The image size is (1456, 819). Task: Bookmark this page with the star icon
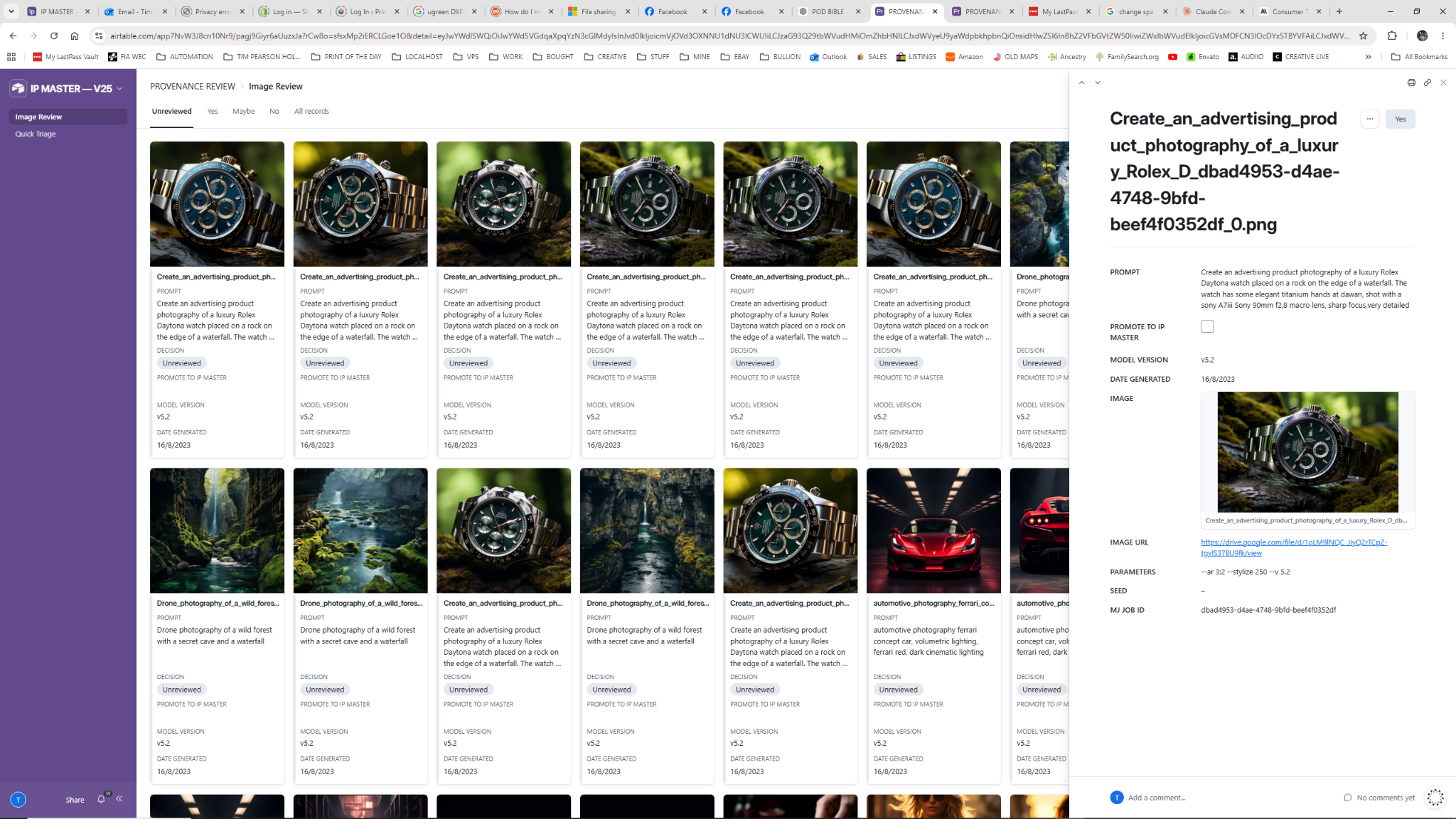click(x=1363, y=36)
